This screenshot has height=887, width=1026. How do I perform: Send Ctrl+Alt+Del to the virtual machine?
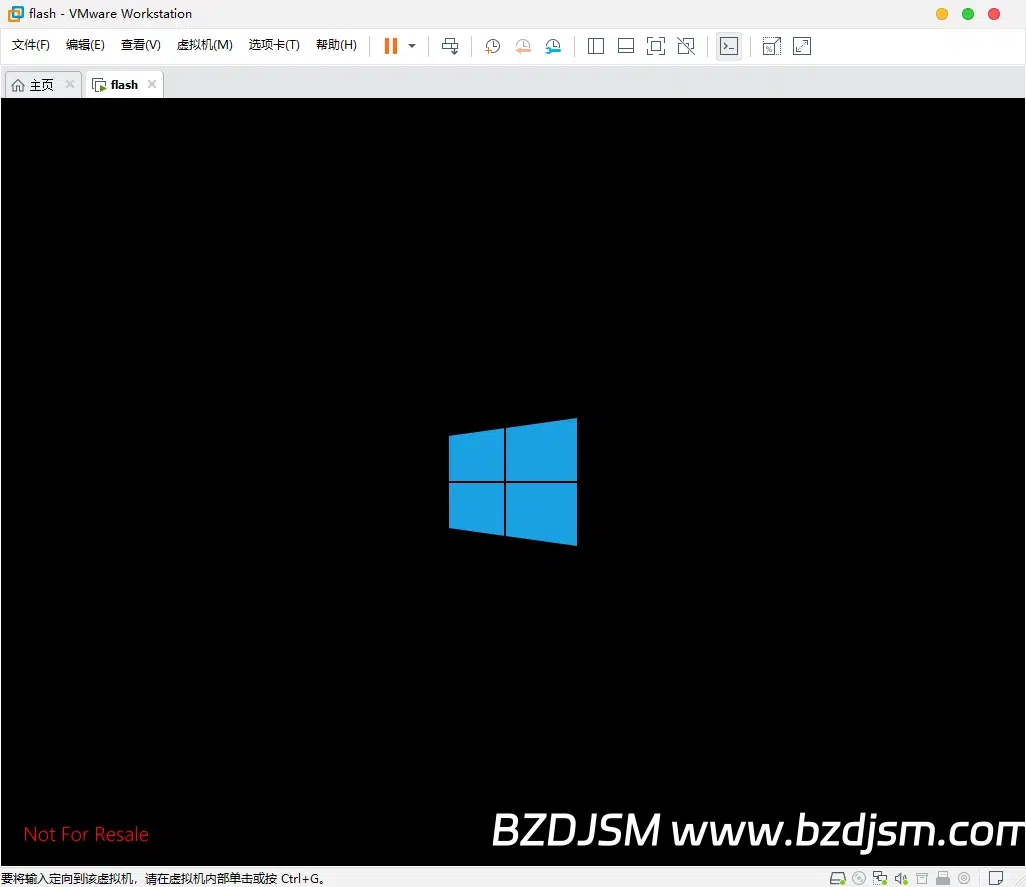pos(450,46)
